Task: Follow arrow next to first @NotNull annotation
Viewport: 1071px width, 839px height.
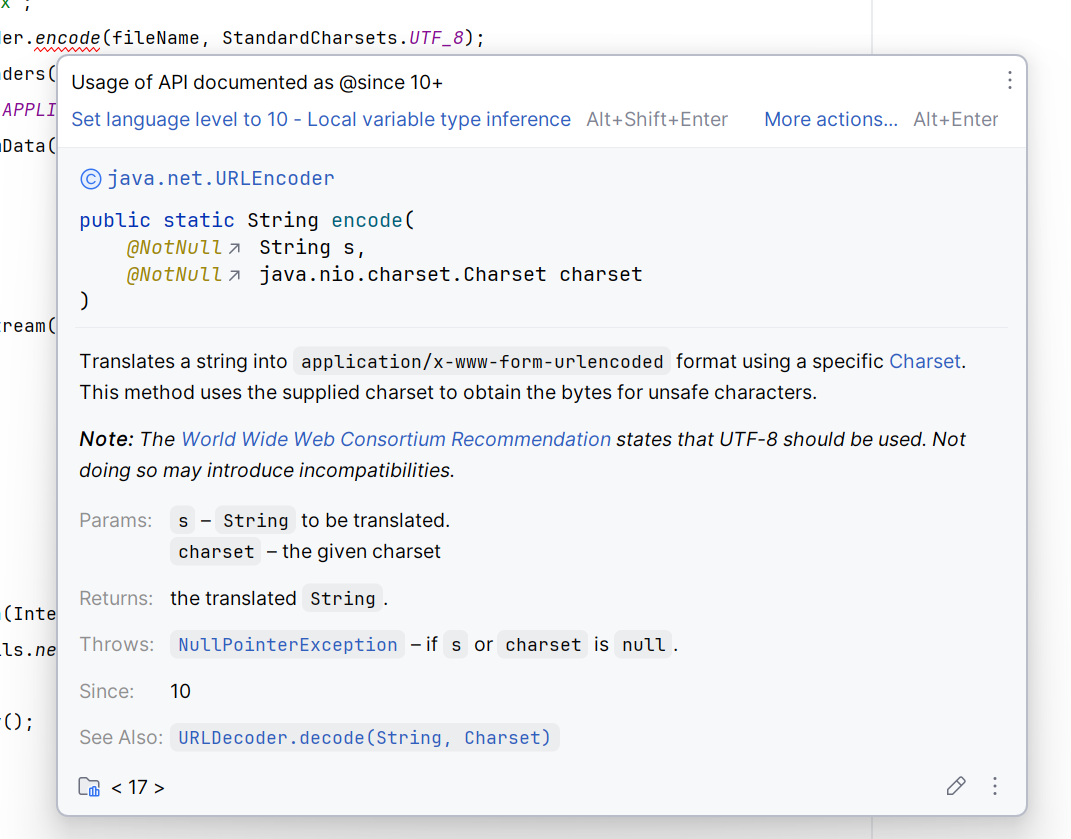Action: tap(234, 248)
